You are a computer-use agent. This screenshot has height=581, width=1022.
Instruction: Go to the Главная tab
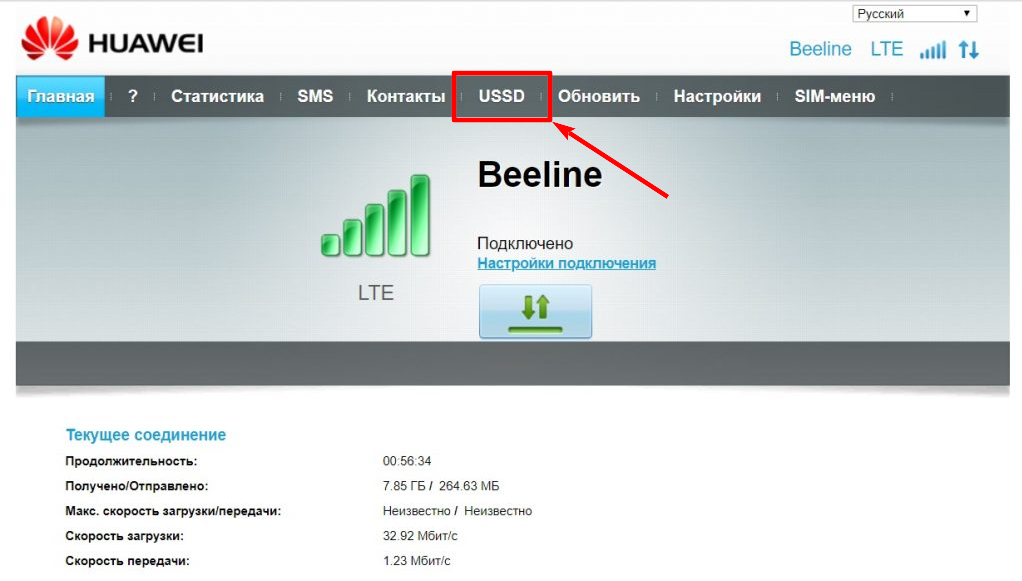point(61,97)
